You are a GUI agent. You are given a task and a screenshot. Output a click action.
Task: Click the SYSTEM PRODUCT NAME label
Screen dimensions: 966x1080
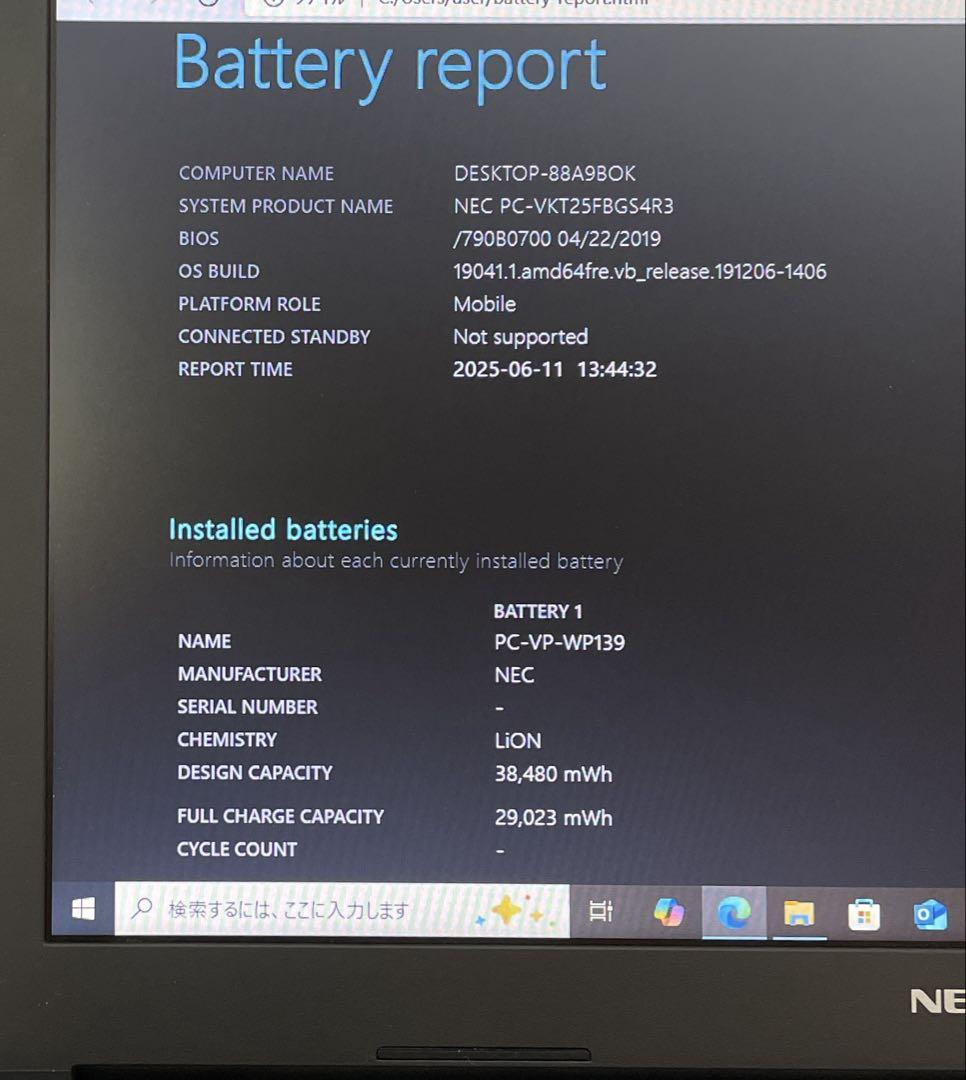286,206
